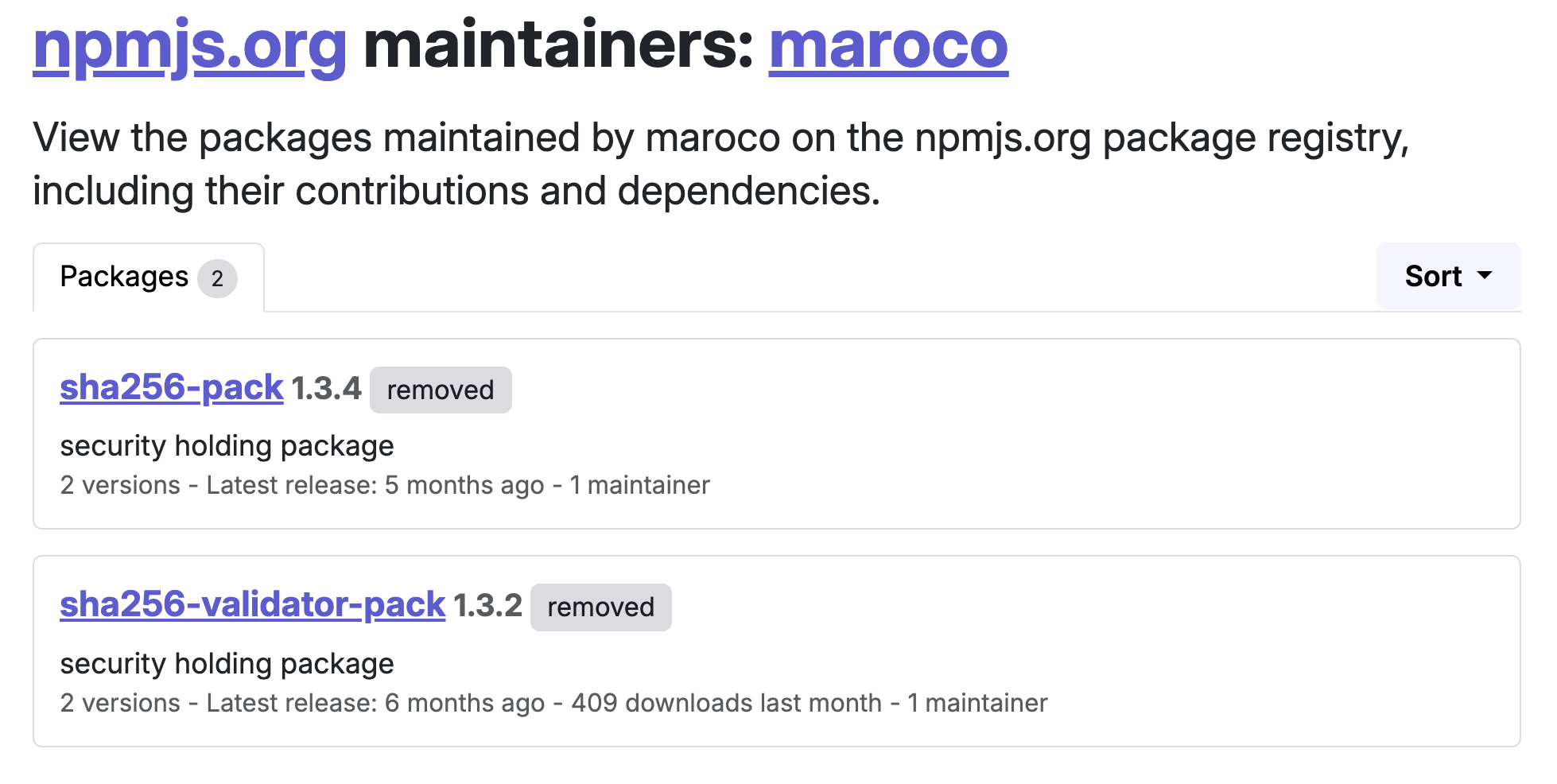Click sha256-validator-pack's security holding package description

(227, 664)
